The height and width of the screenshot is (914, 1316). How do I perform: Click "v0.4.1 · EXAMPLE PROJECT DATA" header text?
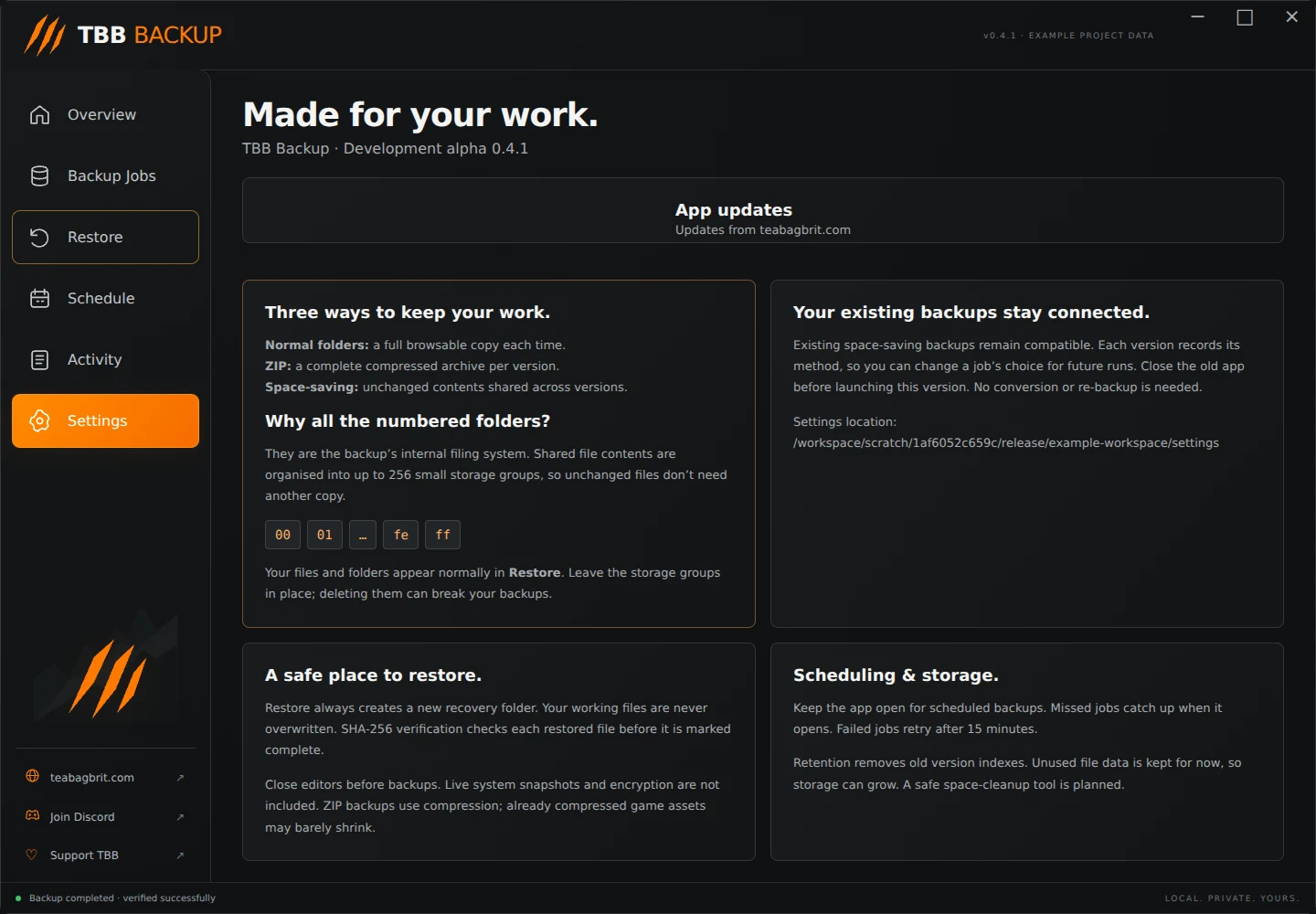click(1068, 36)
